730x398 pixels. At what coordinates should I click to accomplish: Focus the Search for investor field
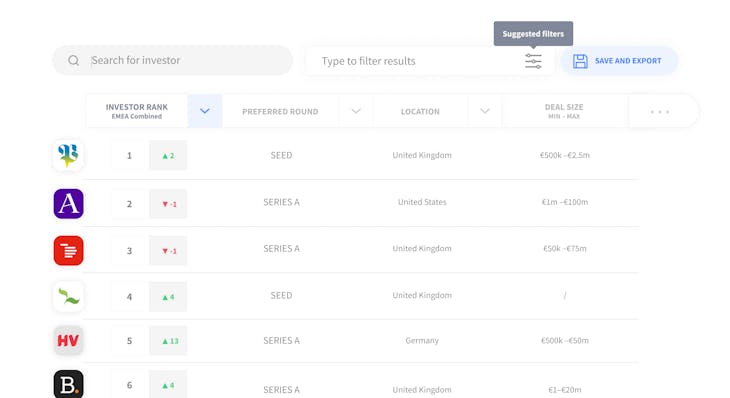coord(173,60)
